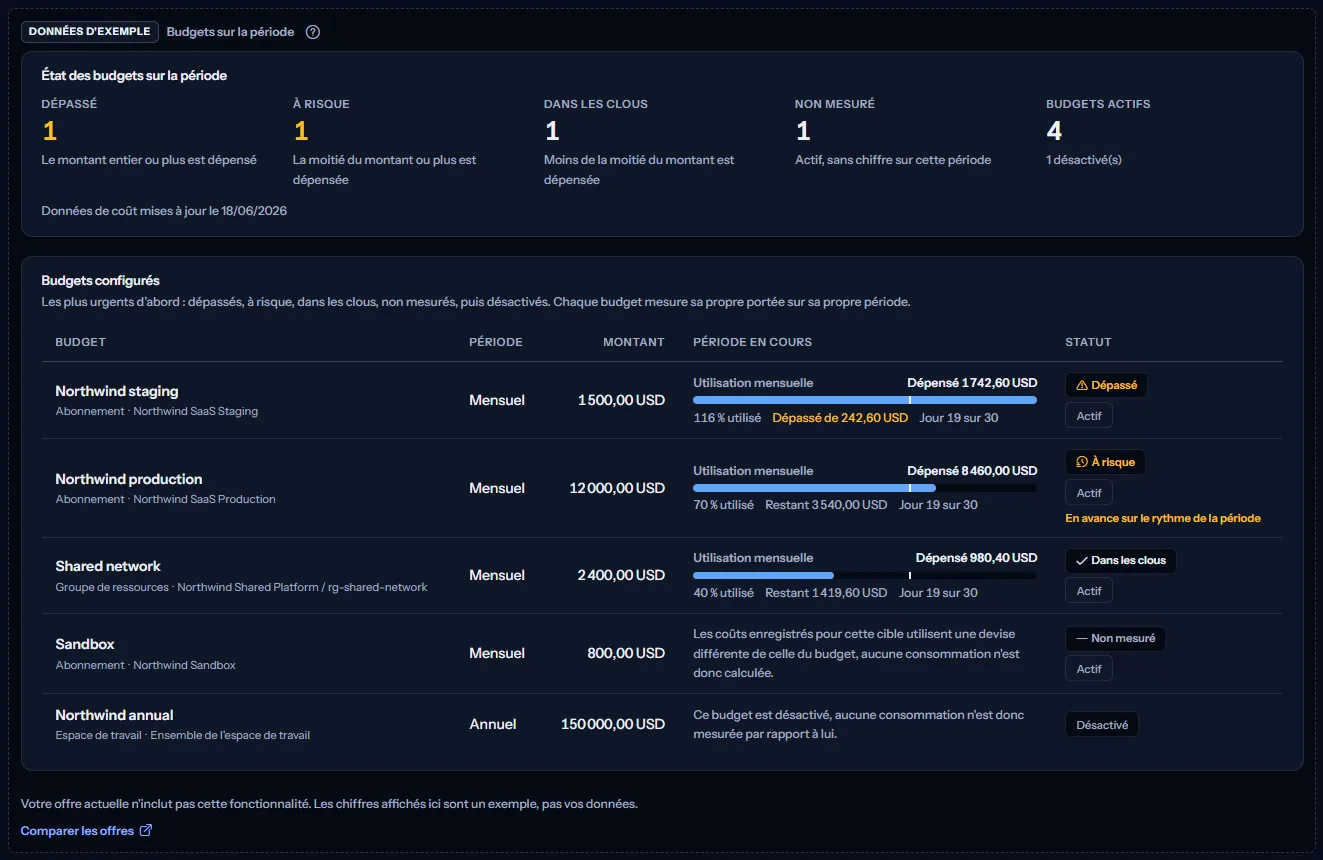Click the dash icon in Non mesuré badge
Viewport: 1323px width, 860px height.
pos(1081,638)
